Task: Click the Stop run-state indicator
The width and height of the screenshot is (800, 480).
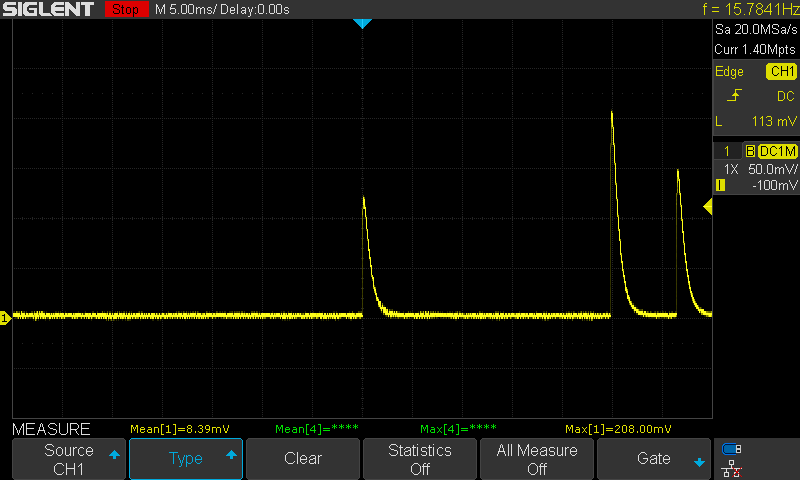Action: pos(127,9)
